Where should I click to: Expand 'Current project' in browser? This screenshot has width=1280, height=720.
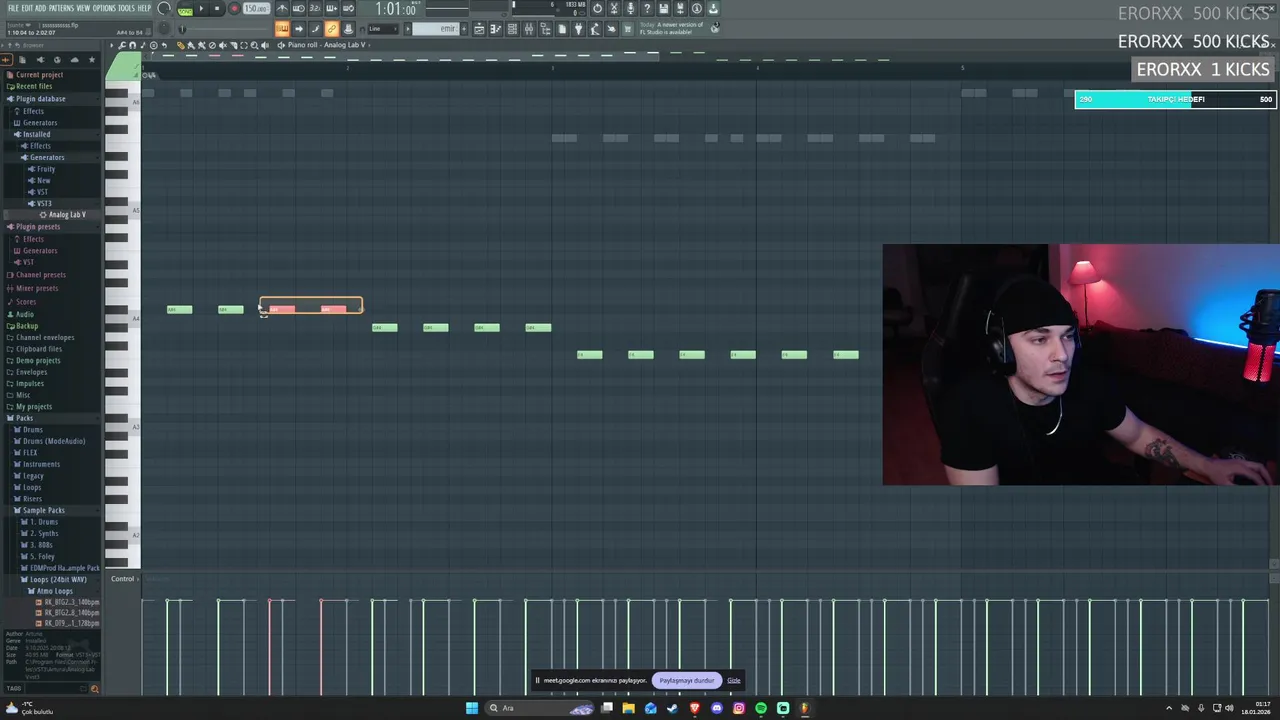click(39, 75)
